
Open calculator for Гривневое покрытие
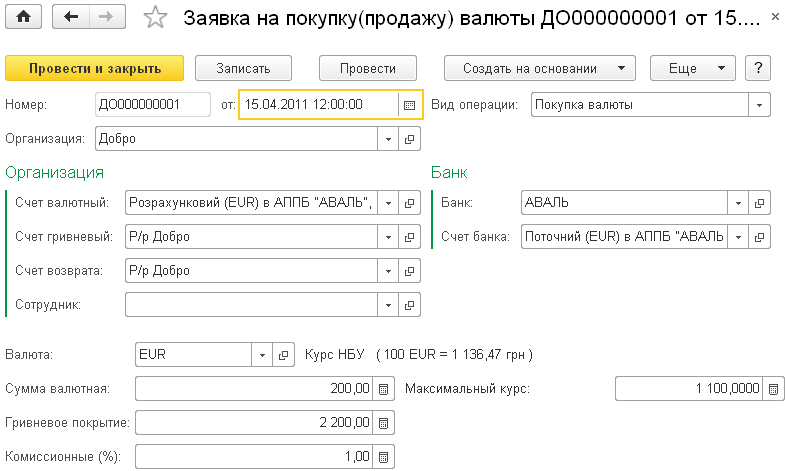[383, 423]
